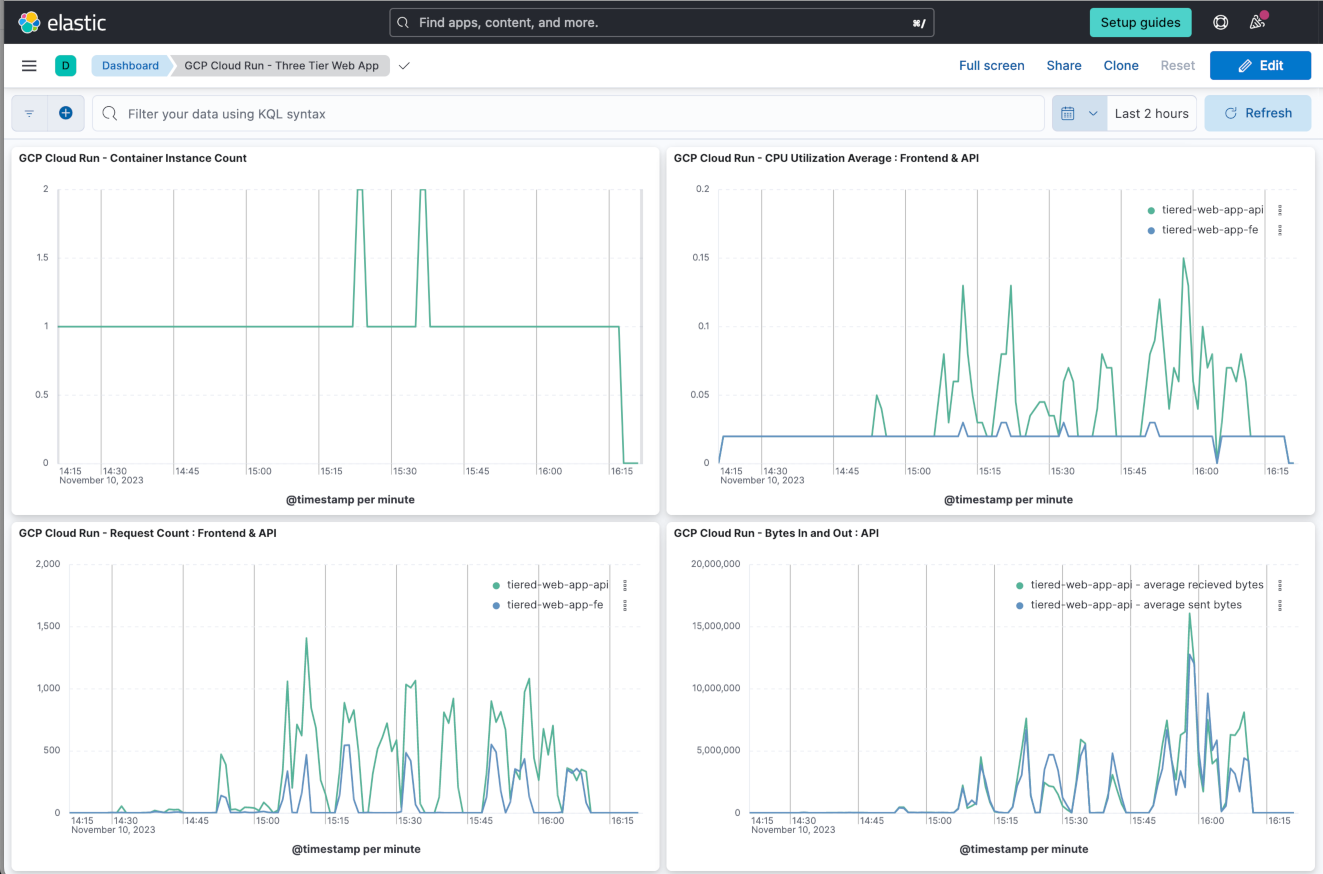The image size is (1323, 874).
Task: Open the filter options menu icon
Action: (29, 113)
